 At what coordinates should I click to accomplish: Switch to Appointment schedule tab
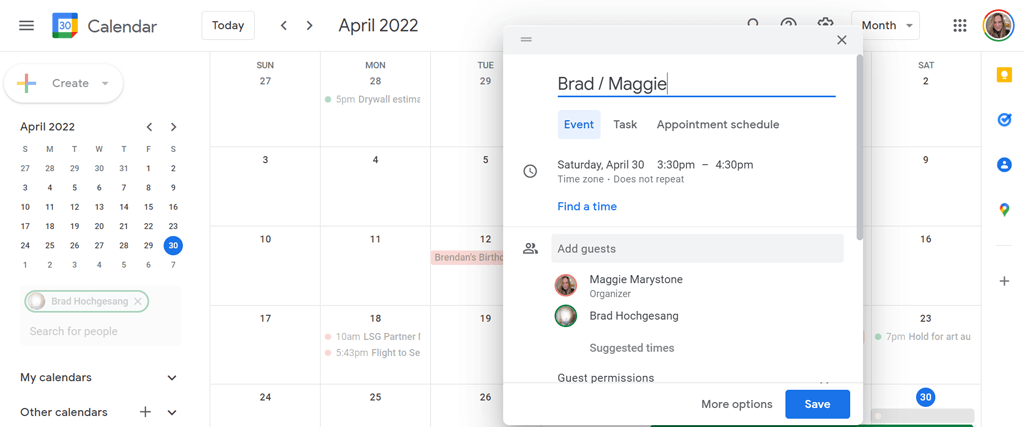pyautogui.click(x=717, y=125)
